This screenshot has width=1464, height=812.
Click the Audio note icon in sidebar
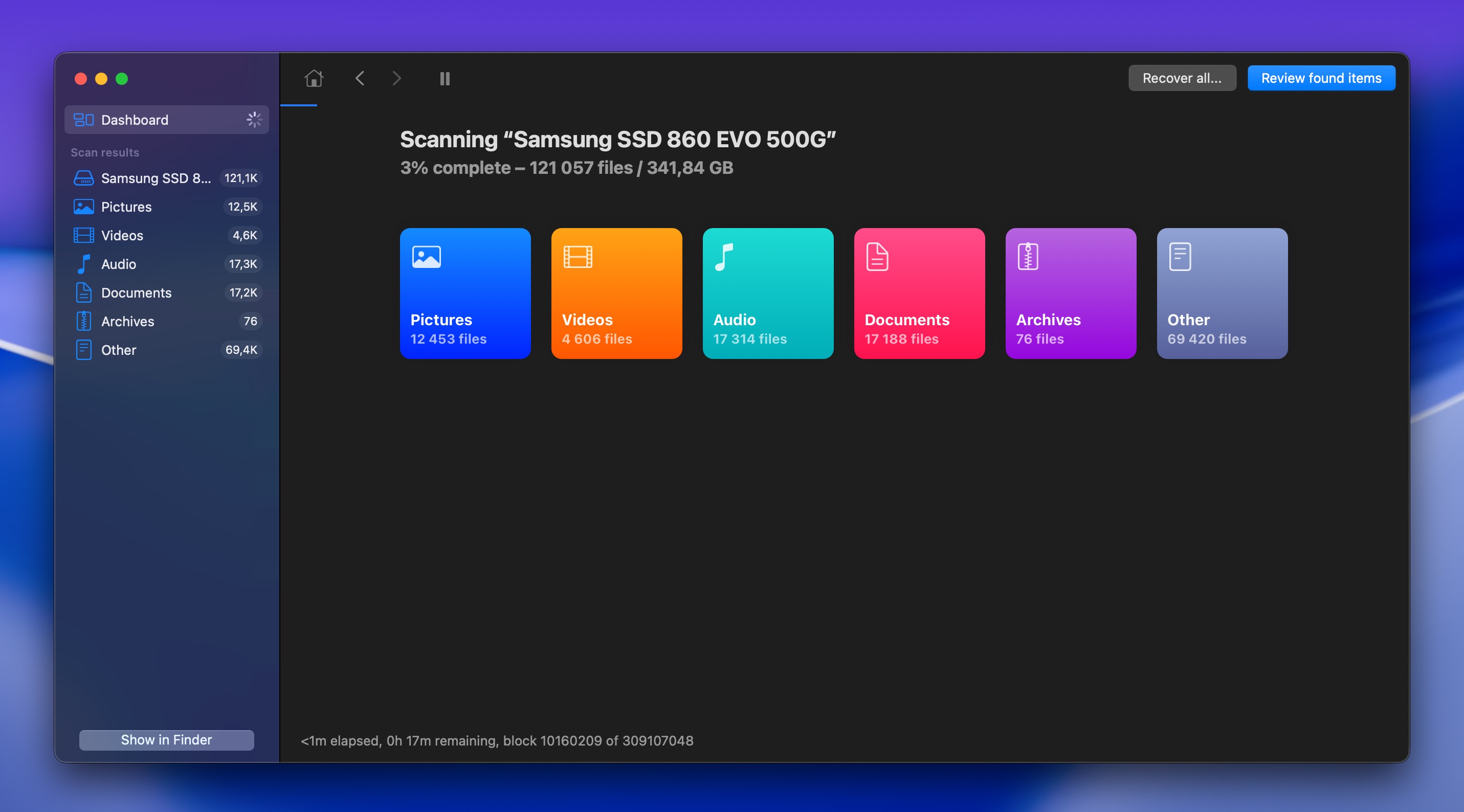(x=83, y=264)
